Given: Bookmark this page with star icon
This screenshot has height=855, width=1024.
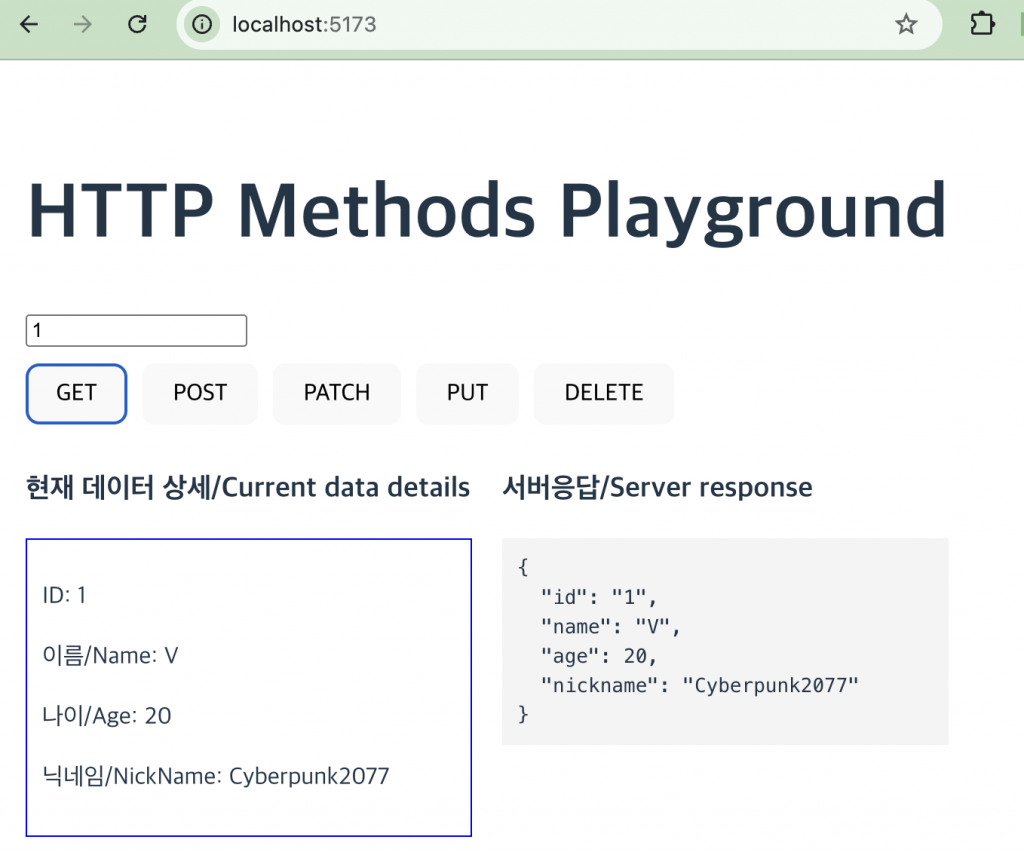Looking at the screenshot, I should click(906, 25).
